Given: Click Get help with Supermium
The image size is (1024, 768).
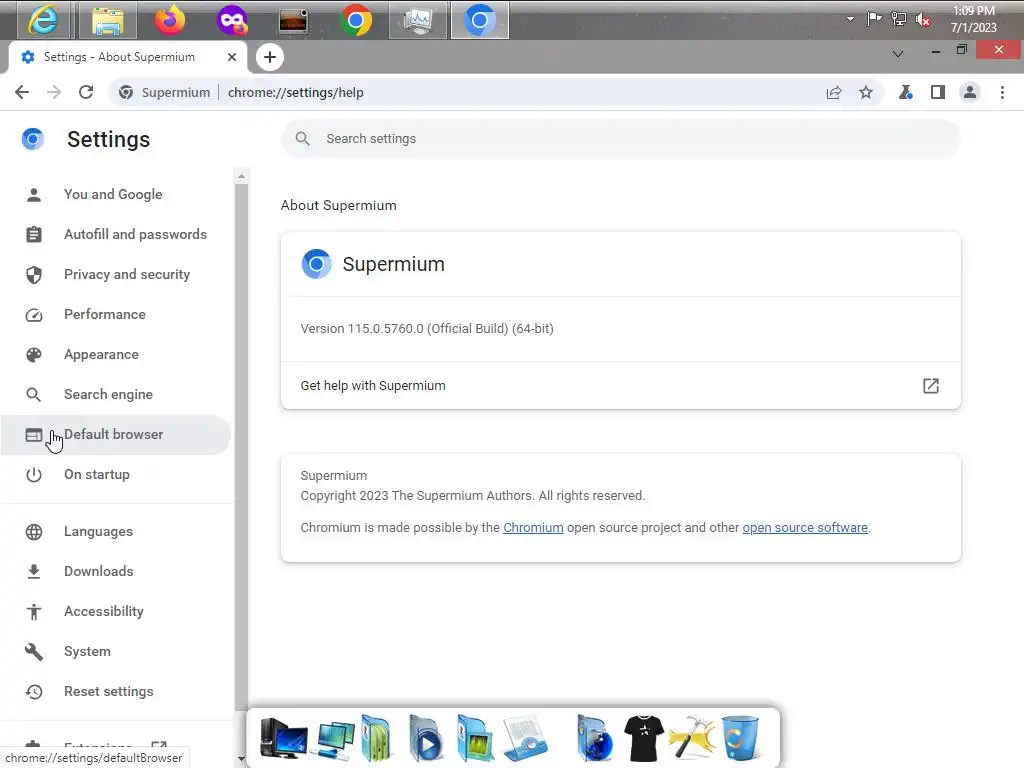Looking at the screenshot, I should (620, 385).
